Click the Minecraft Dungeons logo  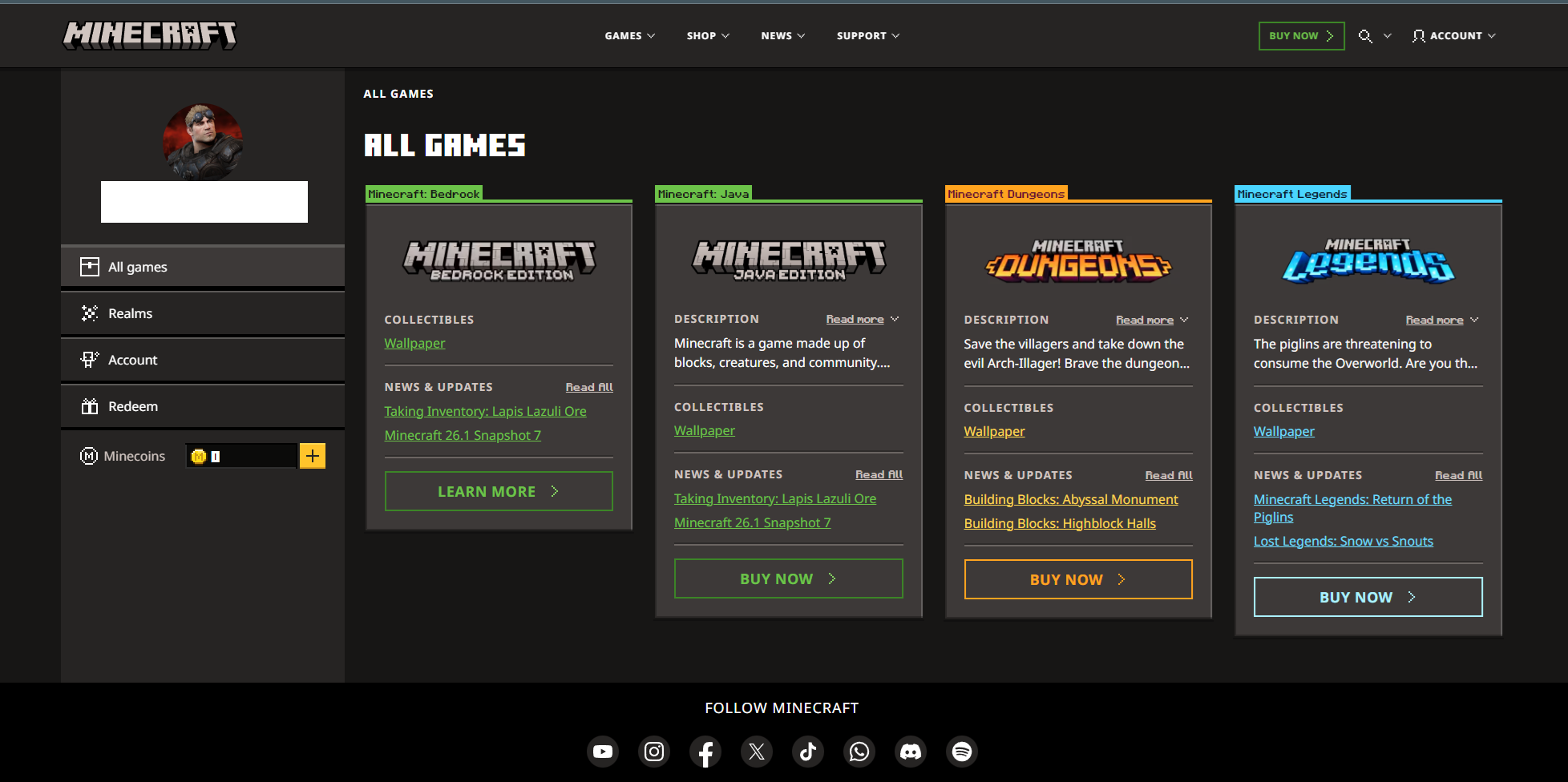click(1078, 260)
